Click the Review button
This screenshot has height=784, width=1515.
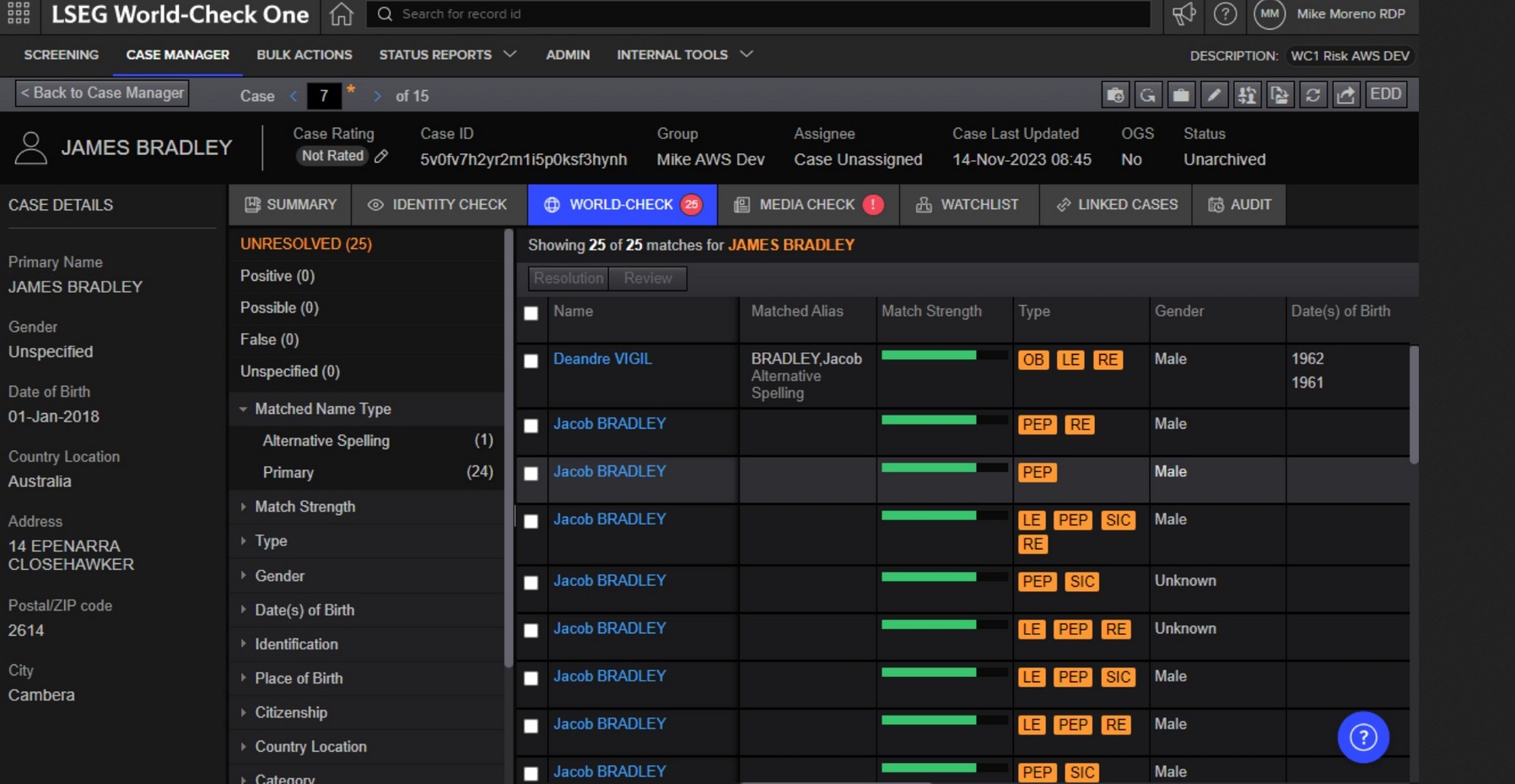coord(648,278)
